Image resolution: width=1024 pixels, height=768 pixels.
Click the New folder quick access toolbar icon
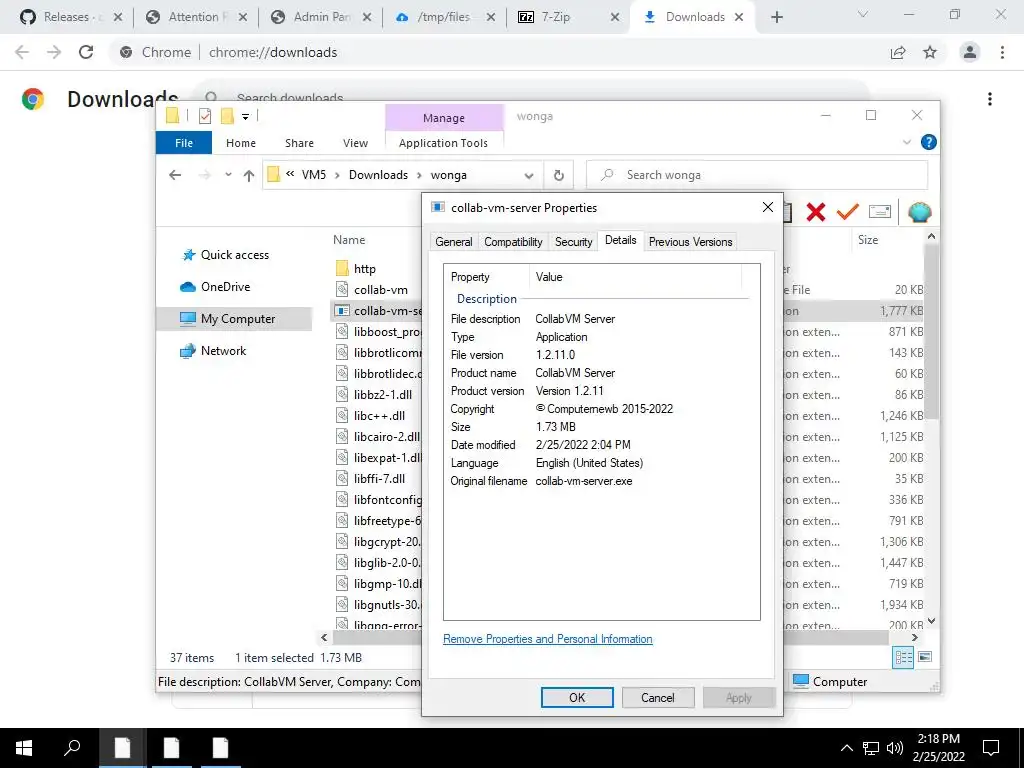tap(227, 116)
